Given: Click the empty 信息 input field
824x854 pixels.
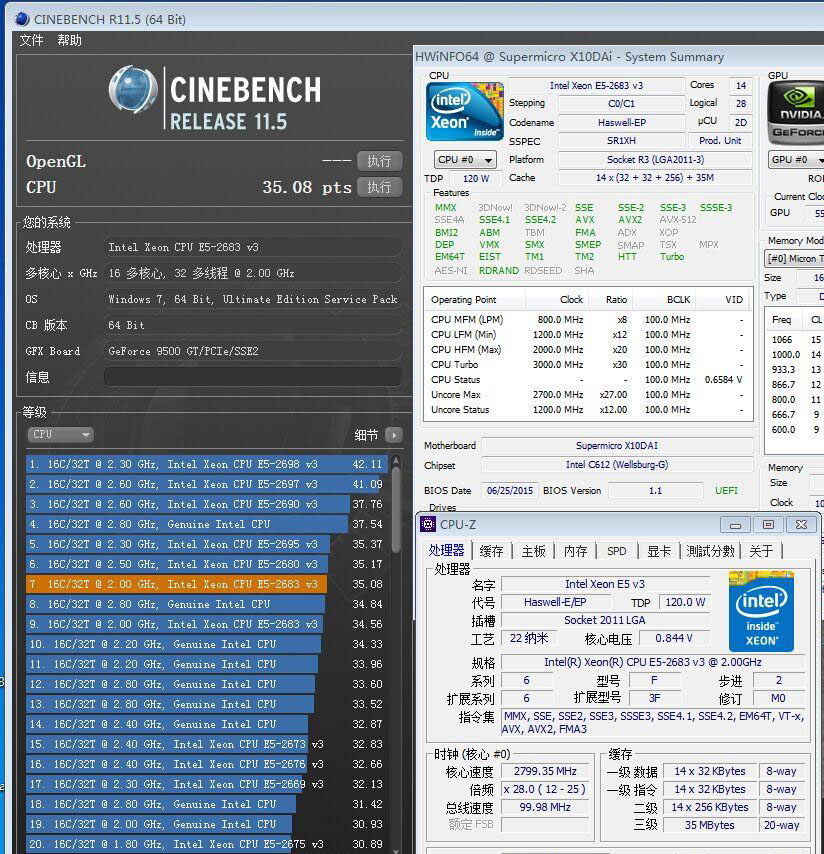Looking at the screenshot, I should [253, 377].
